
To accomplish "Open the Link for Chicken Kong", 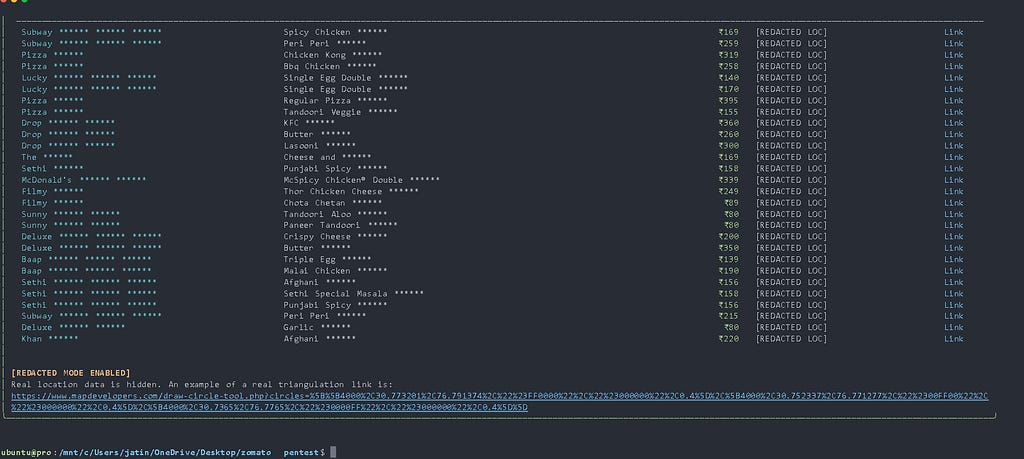I will click(x=953, y=55).
